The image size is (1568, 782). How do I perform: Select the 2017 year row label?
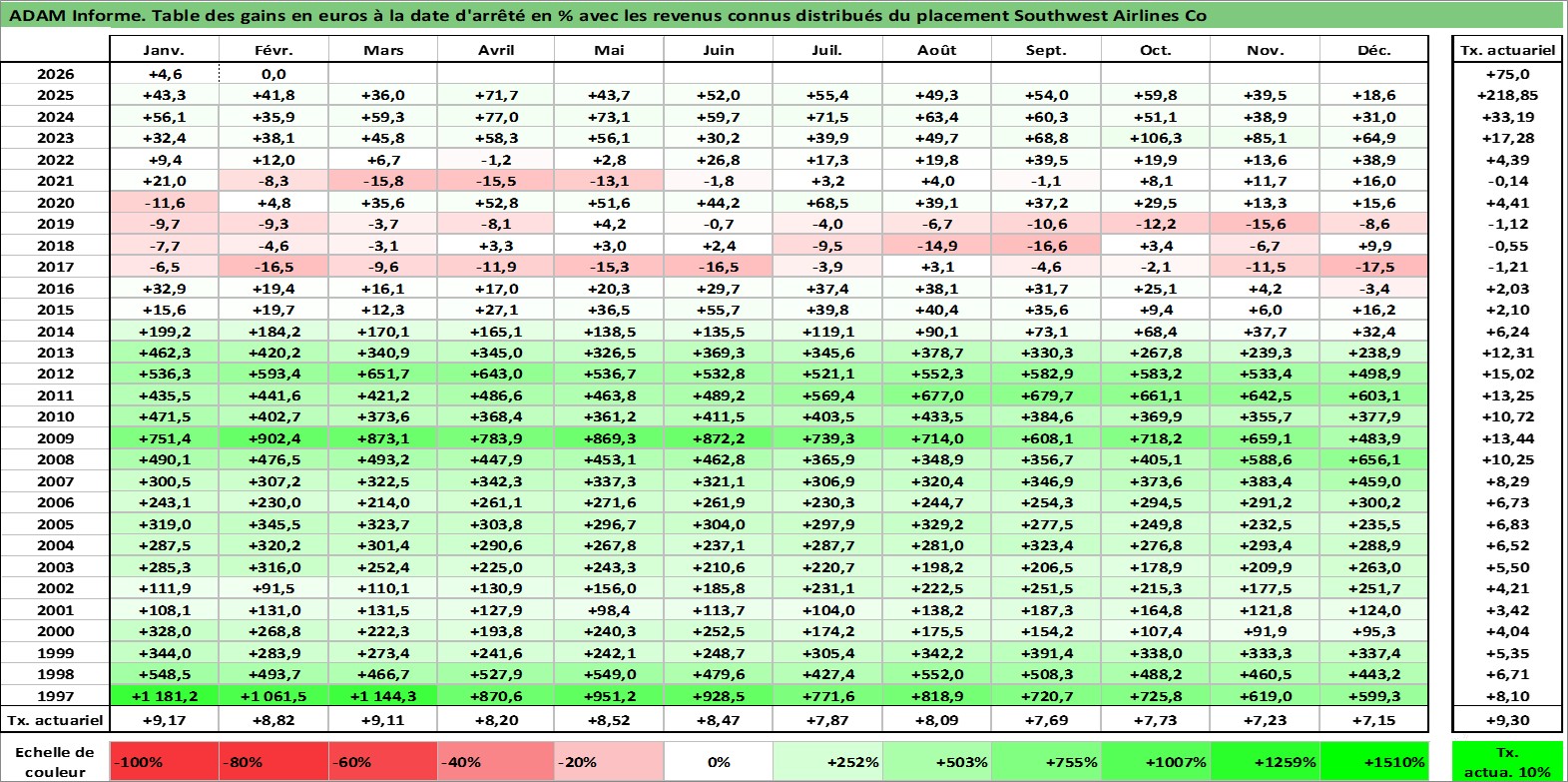(55, 267)
